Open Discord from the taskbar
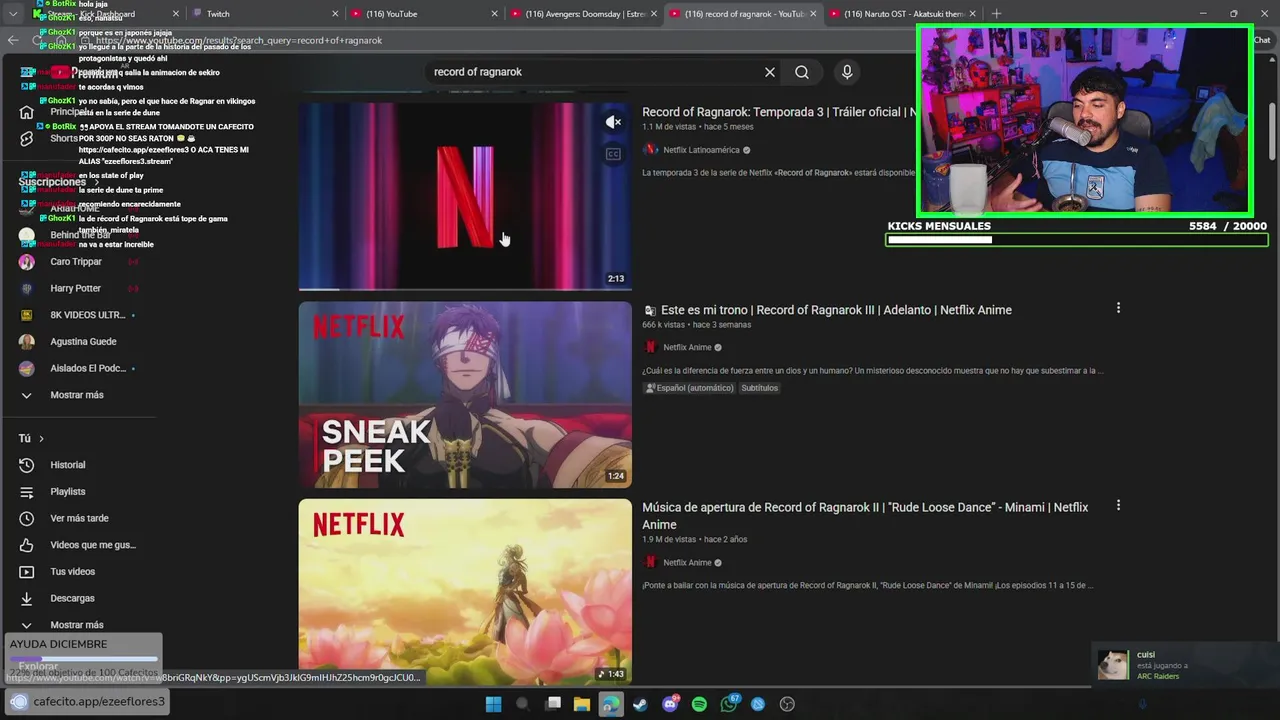 670,704
